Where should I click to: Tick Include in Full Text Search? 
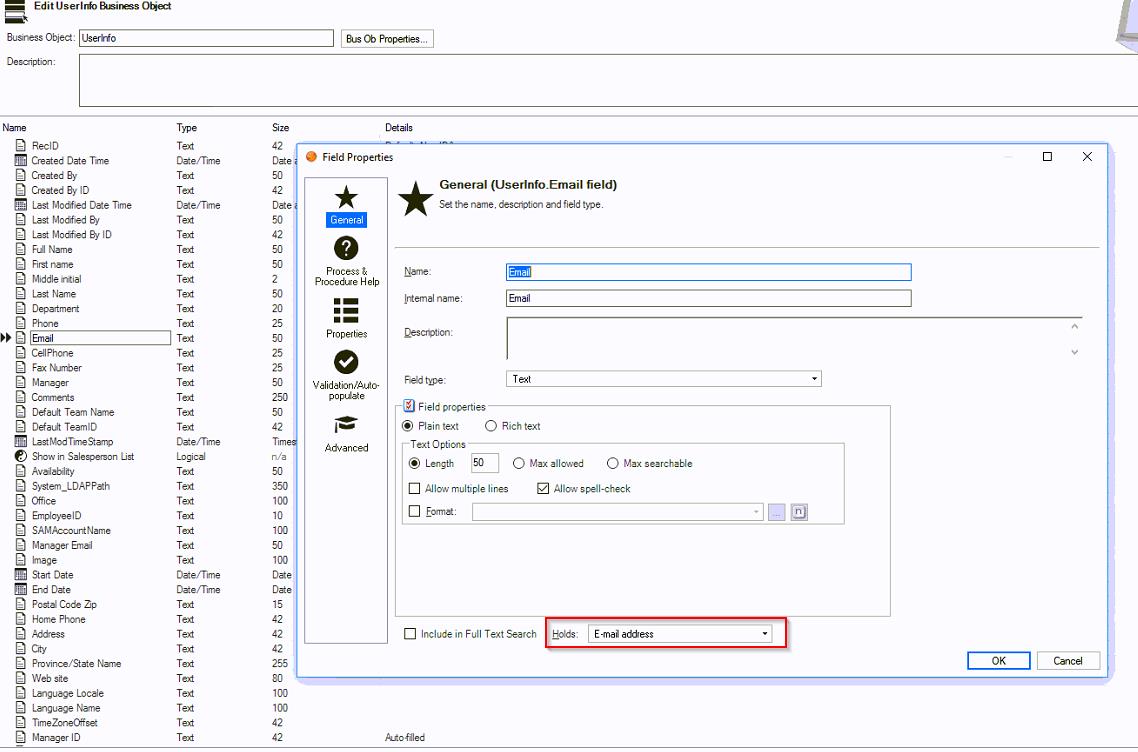tap(410, 634)
